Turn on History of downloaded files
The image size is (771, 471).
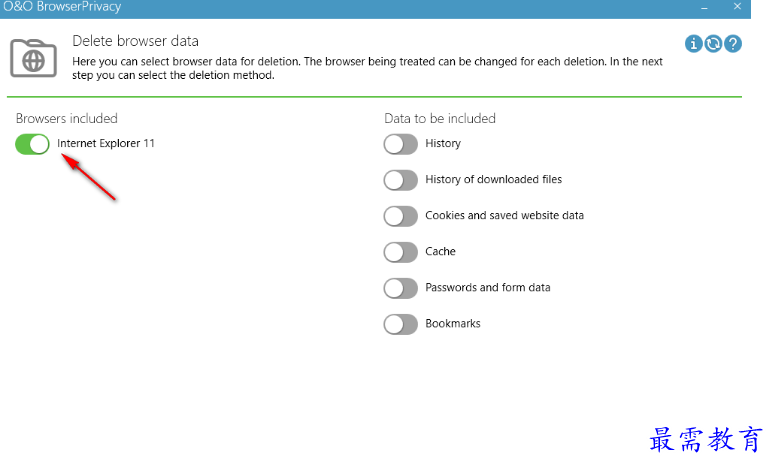(x=401, y=180)
